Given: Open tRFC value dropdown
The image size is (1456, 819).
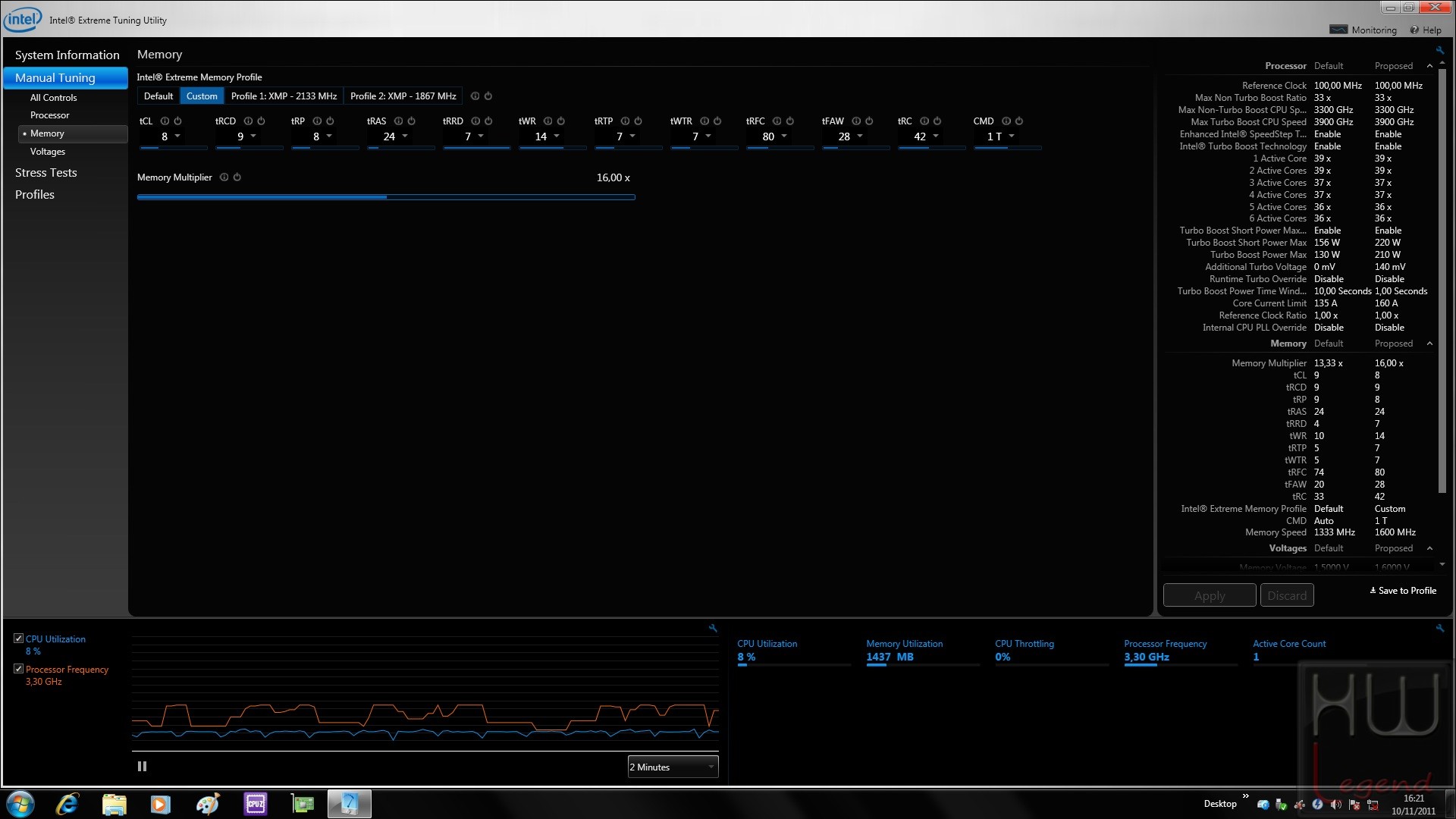Looking at the screenshot, I should coord(784,136).
